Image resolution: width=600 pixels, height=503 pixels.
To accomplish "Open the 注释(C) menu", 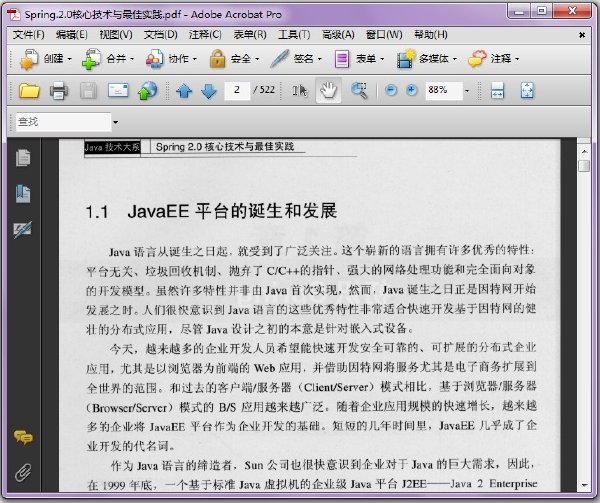I will pyautogui.click(x=205, y=35).
